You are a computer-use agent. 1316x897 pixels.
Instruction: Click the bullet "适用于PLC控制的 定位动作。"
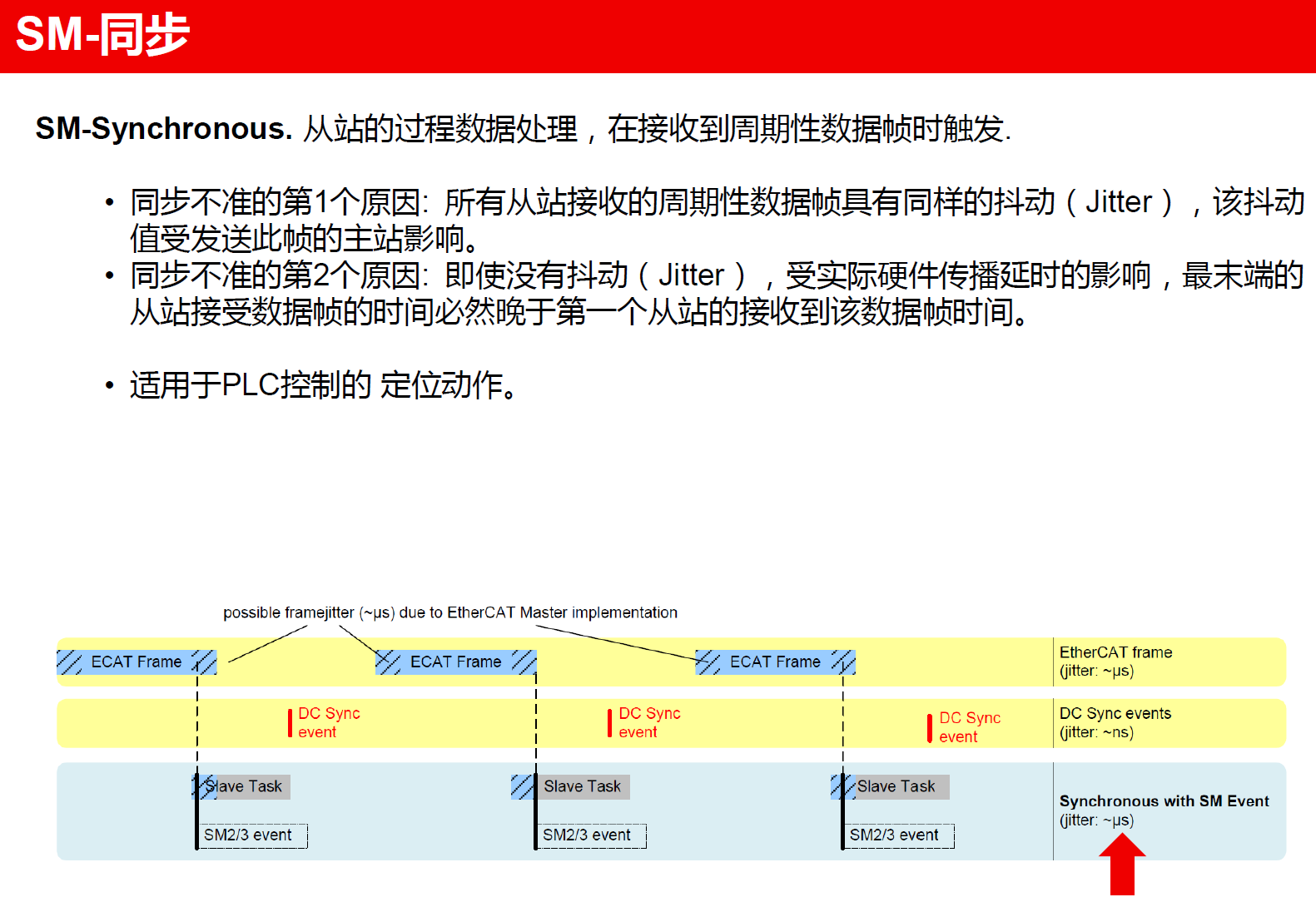pos(324,385)
